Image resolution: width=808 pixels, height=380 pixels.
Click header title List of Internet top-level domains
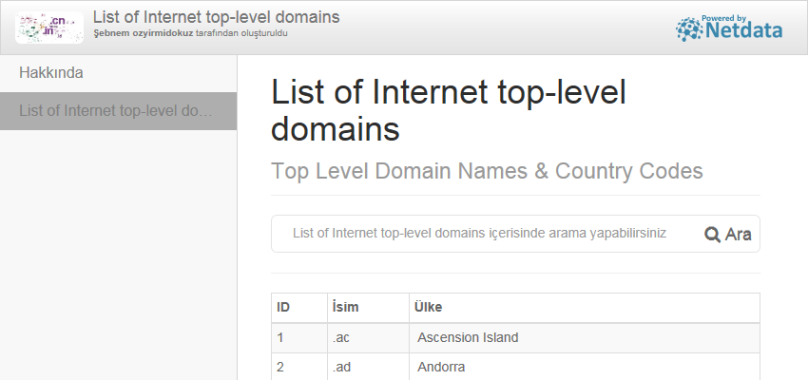tap(216, 17)
